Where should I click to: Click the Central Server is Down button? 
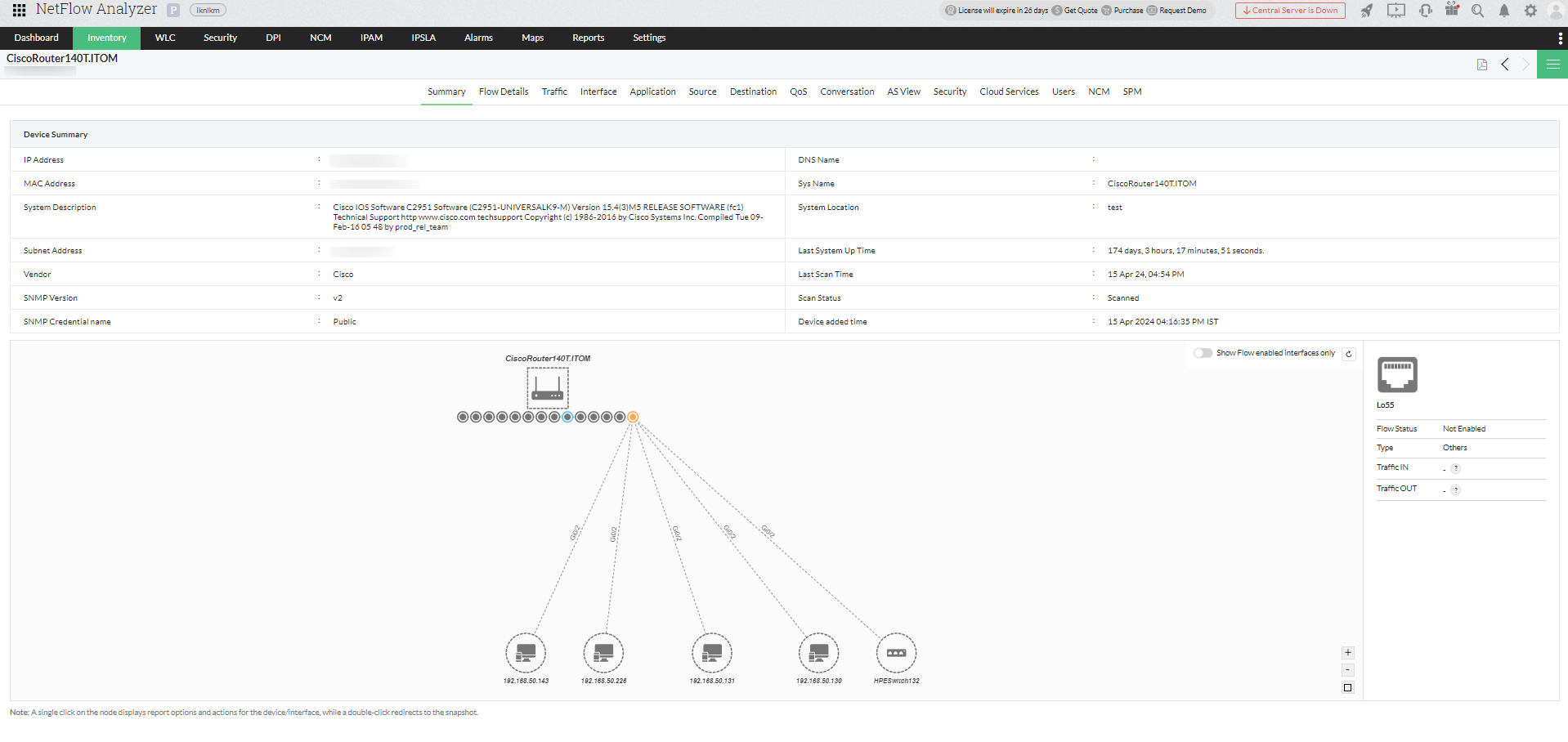click(1290, 11)
